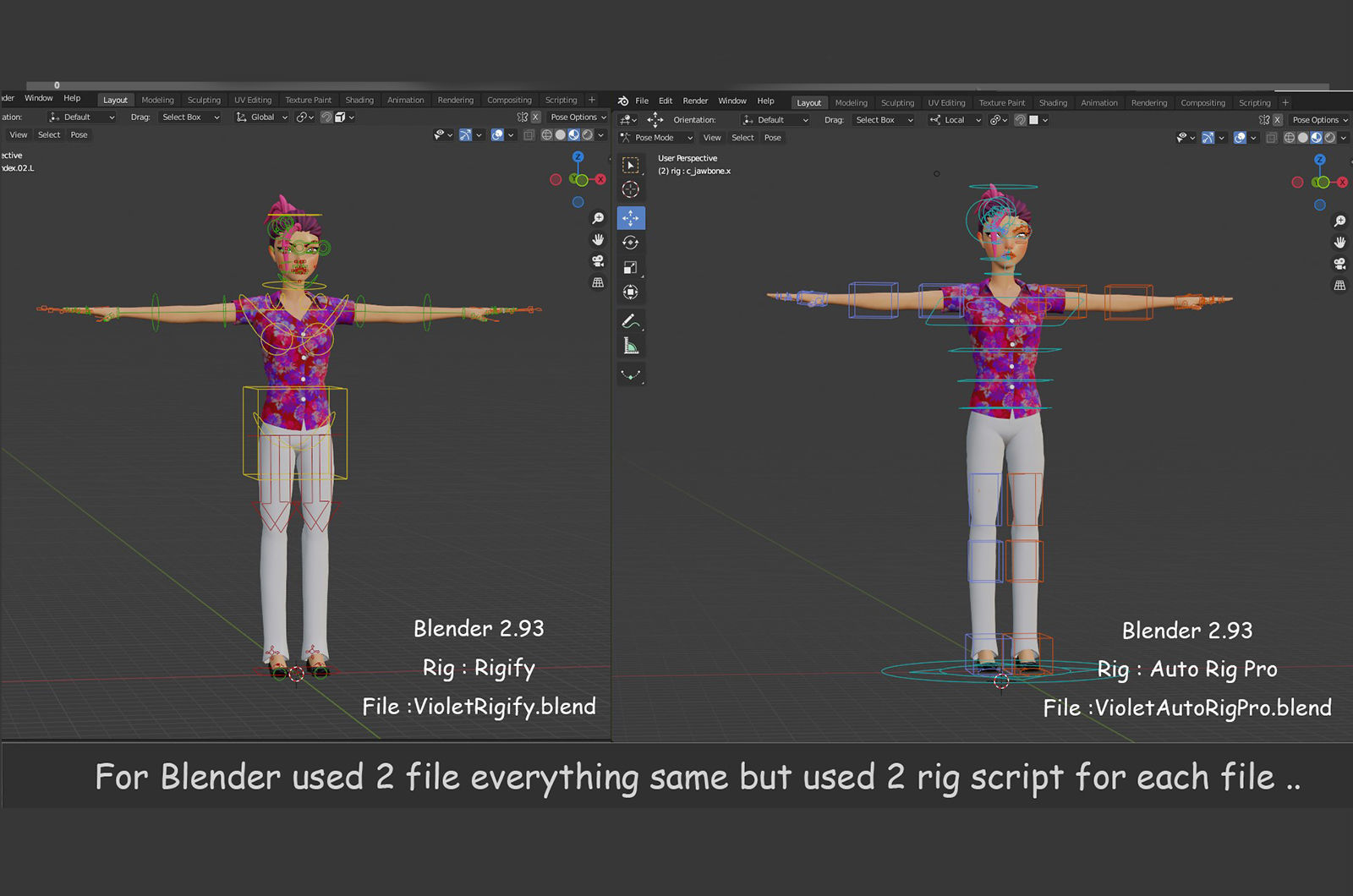Toggle X-axis mirror in right header

[1278, 120]
